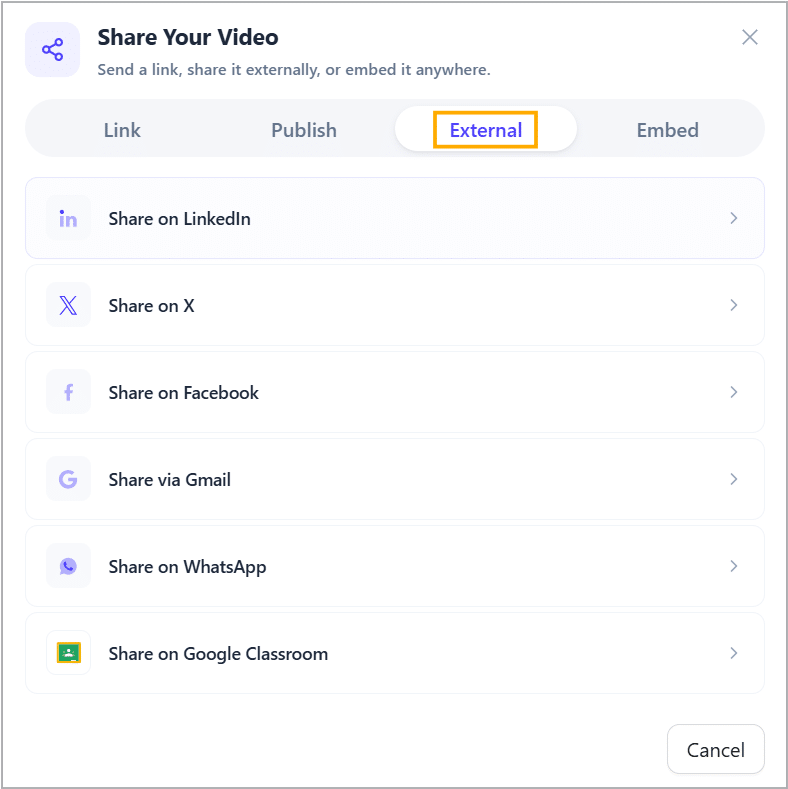Viewport: 788px width, 789px height.
Task: Click the X logo icon
Action: click(x=68, y=305)
